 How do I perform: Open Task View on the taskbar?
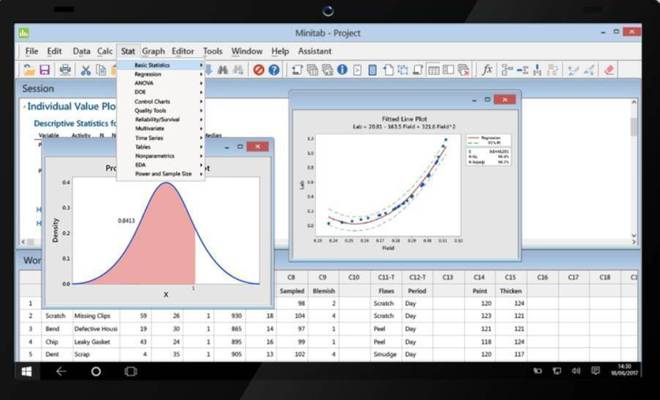point(131,371)
